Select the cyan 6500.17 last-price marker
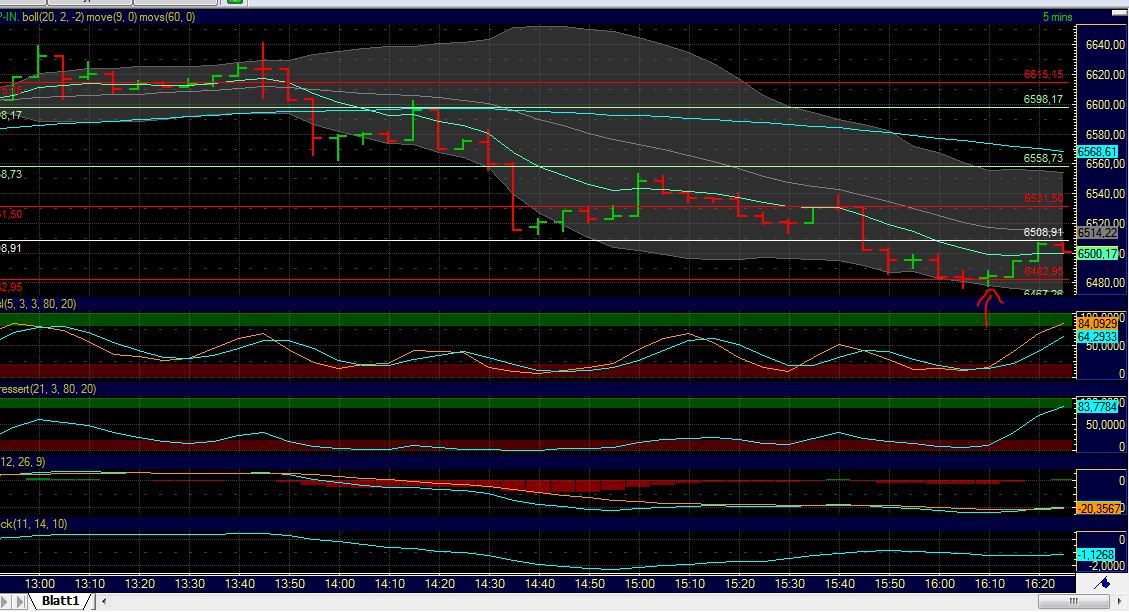Viewport: 1129px width, 612px height. [1098, 254]
